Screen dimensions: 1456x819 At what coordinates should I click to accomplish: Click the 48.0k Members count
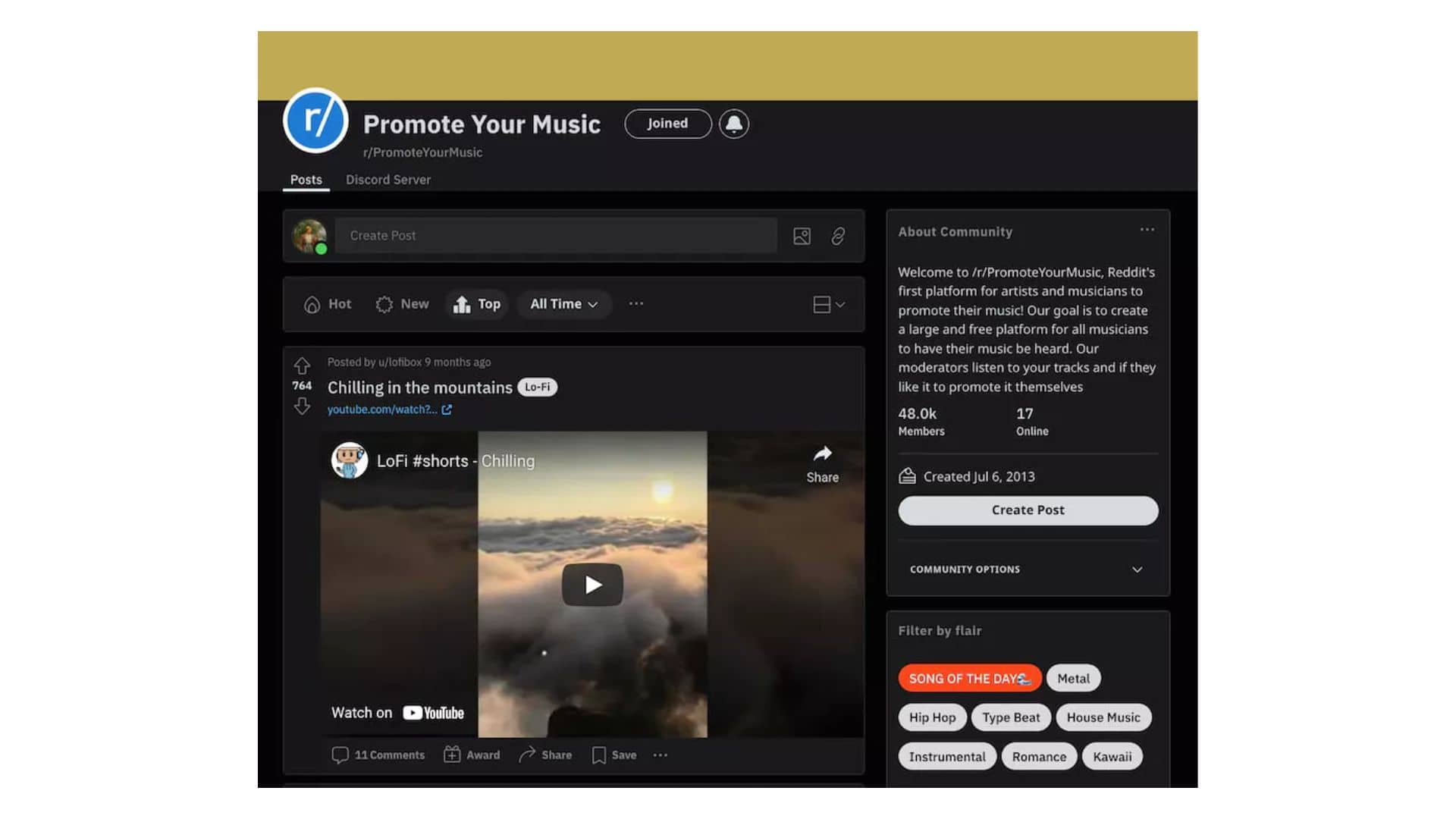point(921,422)
